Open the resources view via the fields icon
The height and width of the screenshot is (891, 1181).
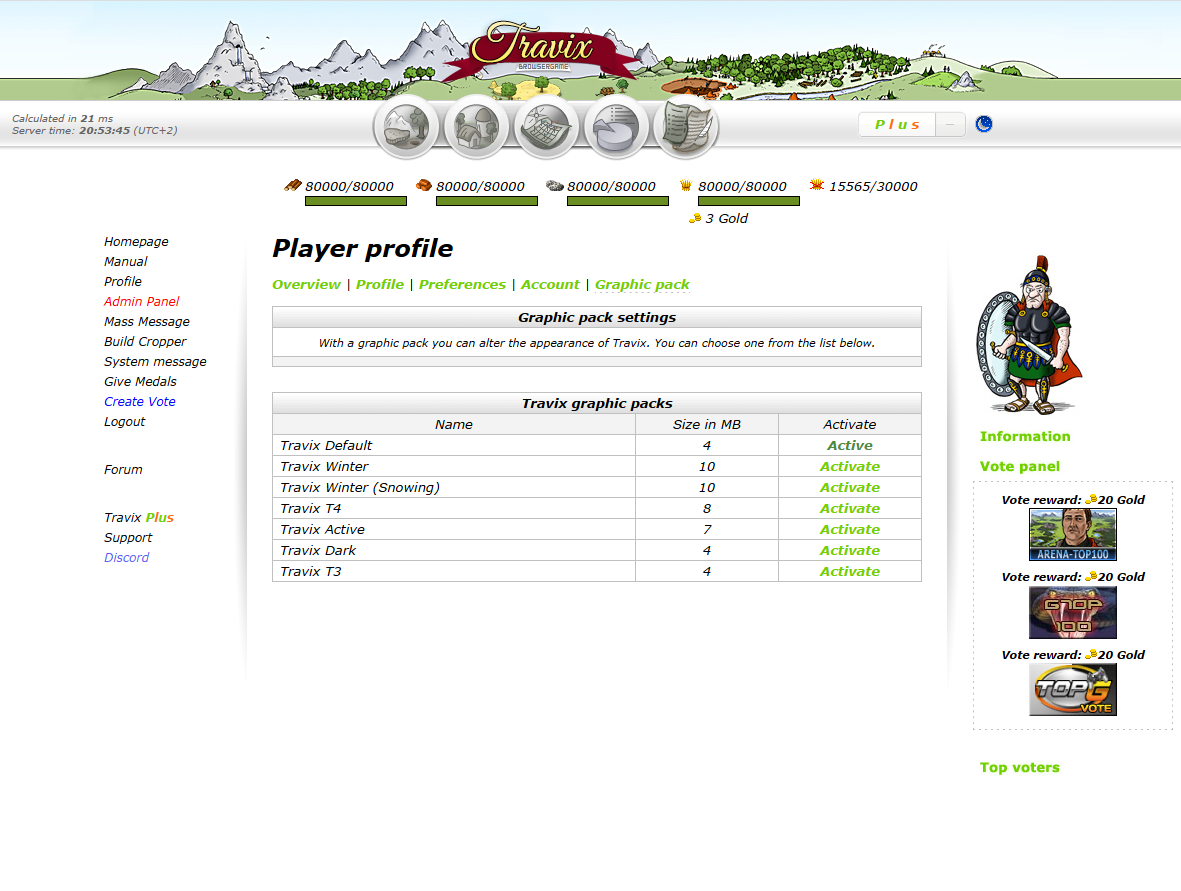click(x=405, y=127)
